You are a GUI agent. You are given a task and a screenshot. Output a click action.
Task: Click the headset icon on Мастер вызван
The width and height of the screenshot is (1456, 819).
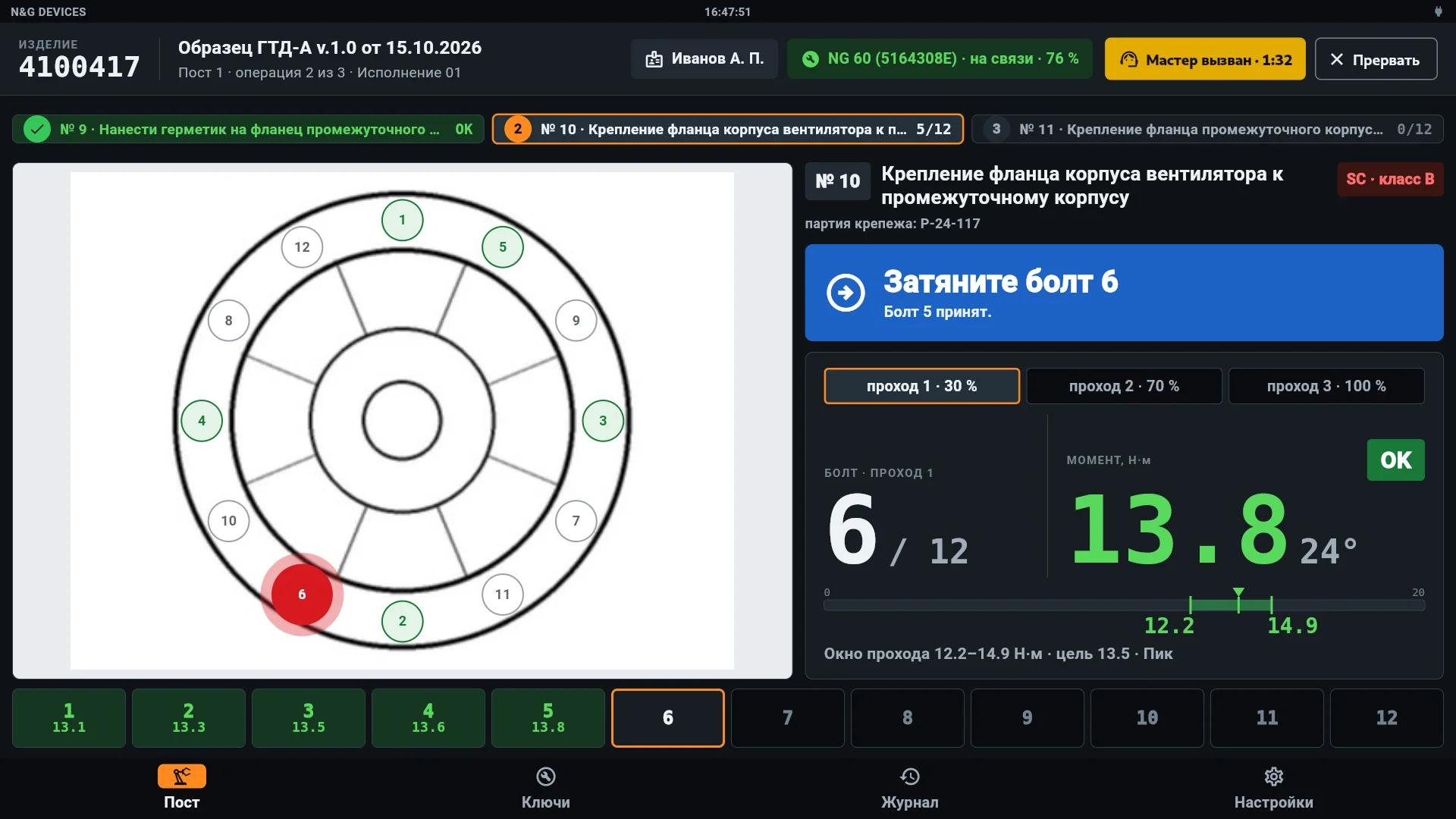1128,59
